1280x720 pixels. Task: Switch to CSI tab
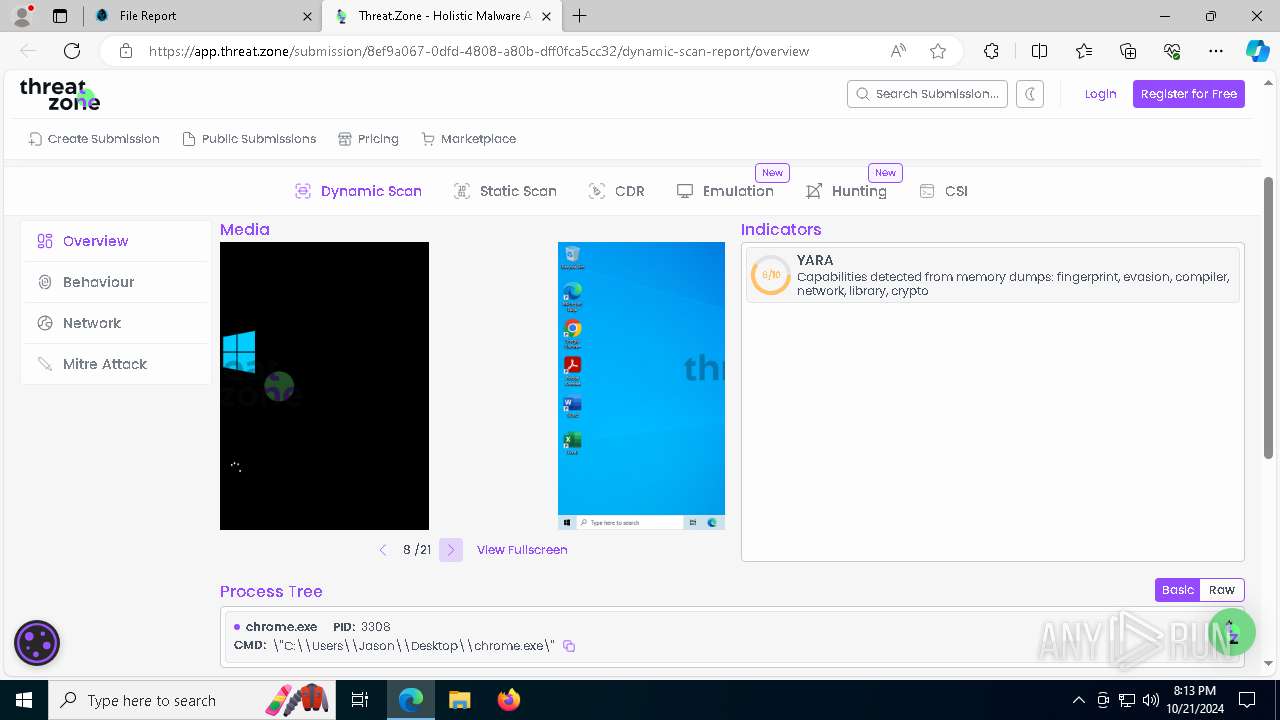(943, 191)
